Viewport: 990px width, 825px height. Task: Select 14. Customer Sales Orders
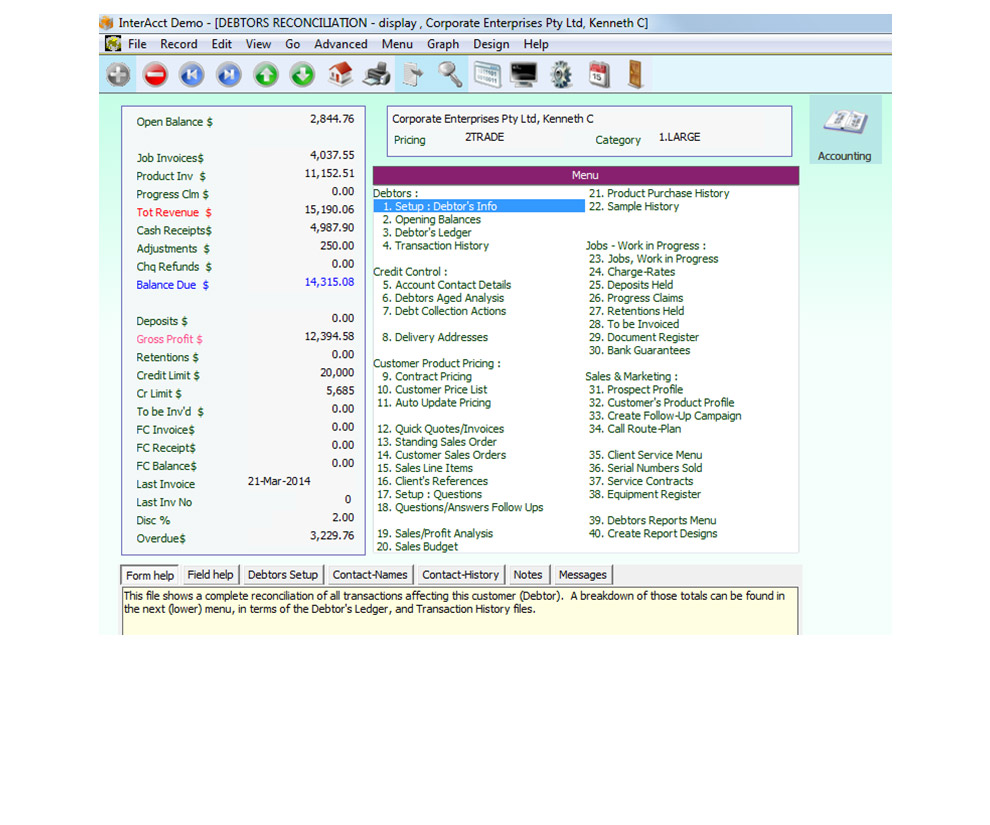[x=441, y=455]
